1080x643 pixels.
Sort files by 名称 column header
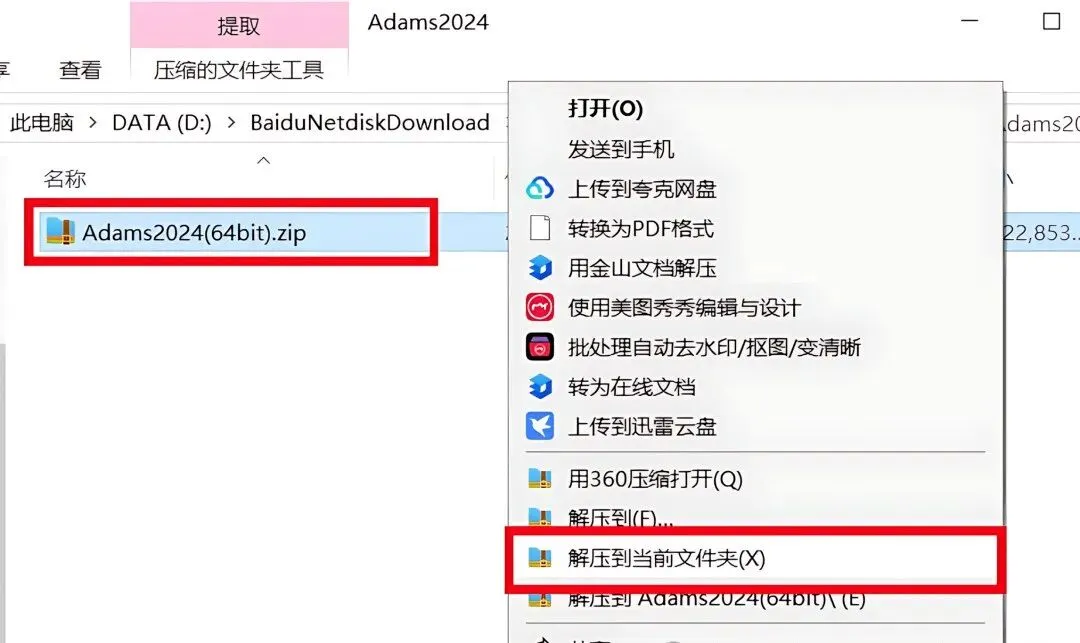[x=65, y=179]
